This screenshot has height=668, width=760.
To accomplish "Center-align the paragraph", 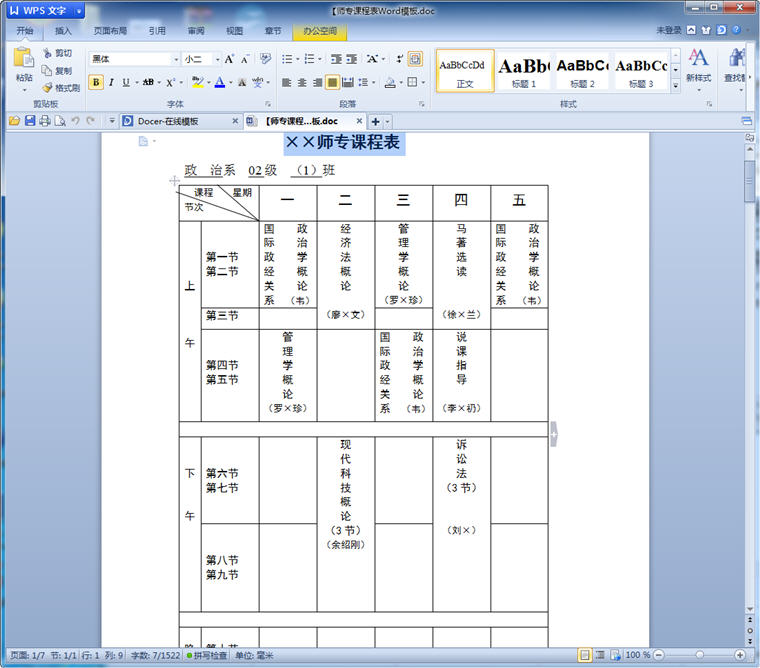I will [302, 82].
